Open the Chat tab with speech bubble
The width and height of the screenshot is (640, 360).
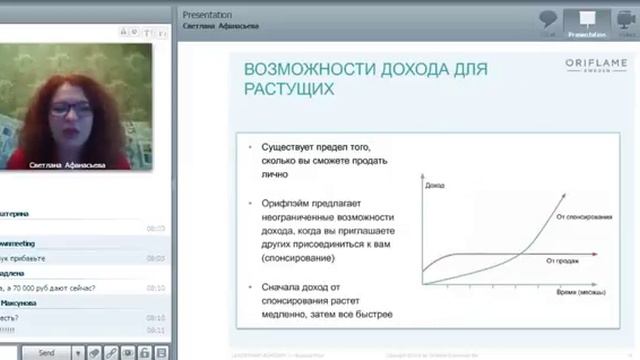[x=548, y=24]
